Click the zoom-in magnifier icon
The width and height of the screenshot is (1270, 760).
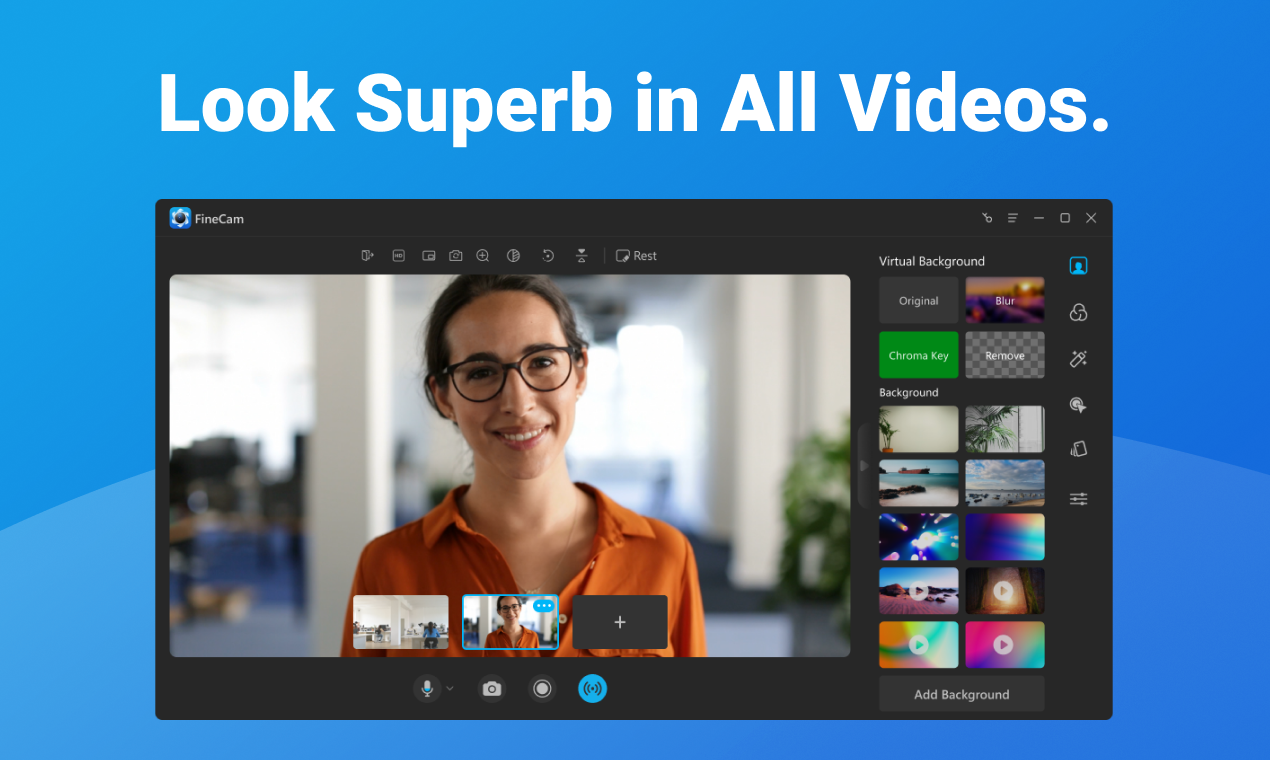click(x=483, y=256)
